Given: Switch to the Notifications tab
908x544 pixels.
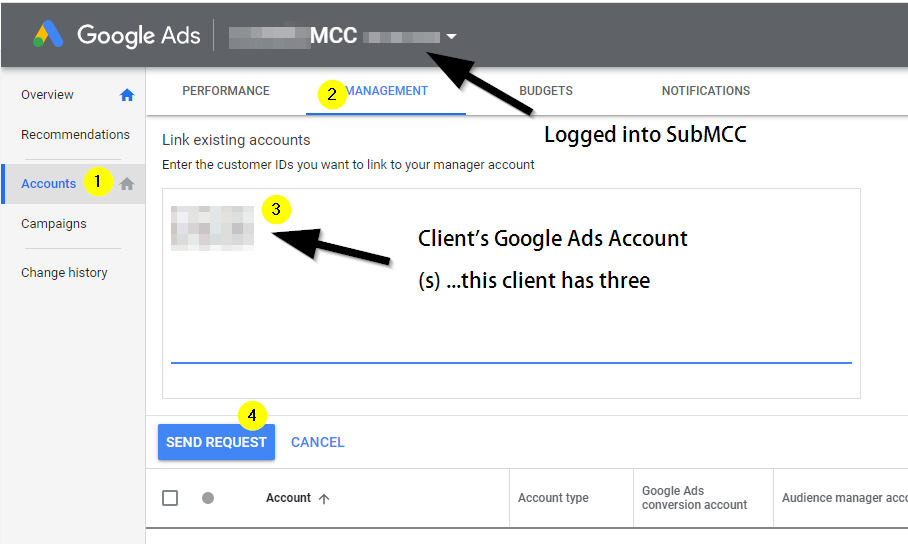Looking at the screenshot, I should [705, 91].
